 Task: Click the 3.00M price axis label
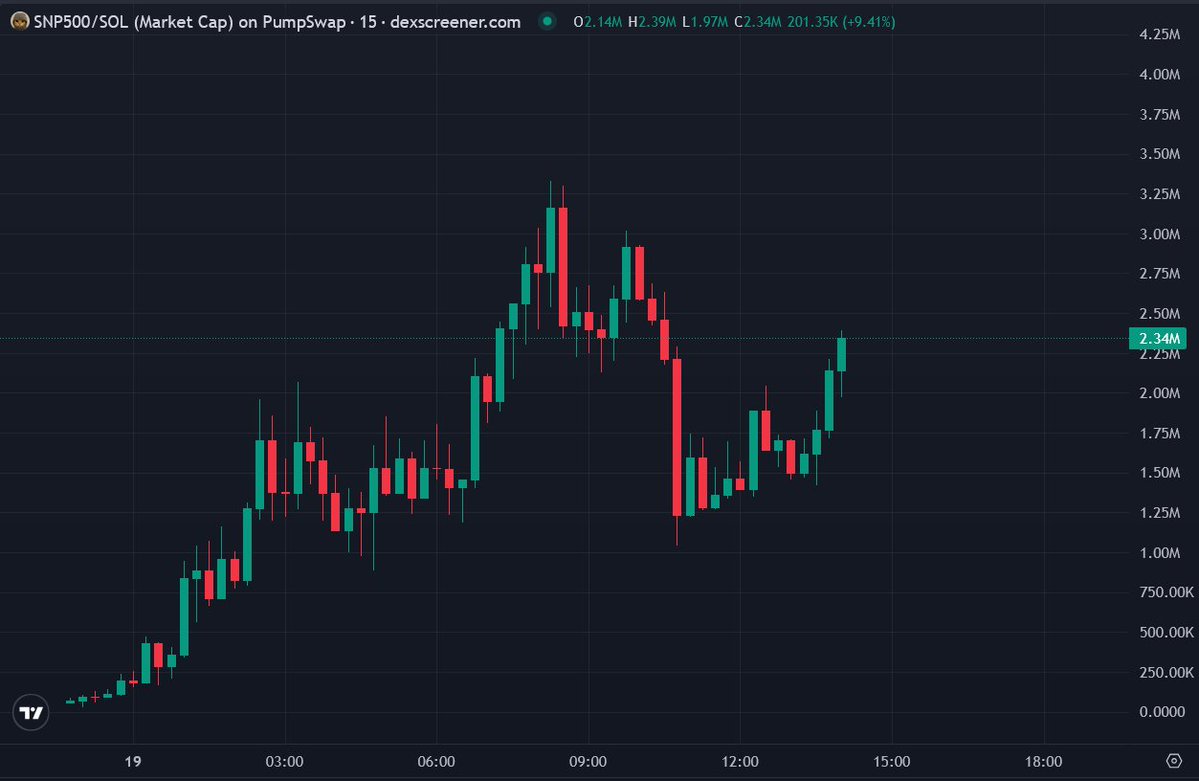click(x=1159, y=234)
